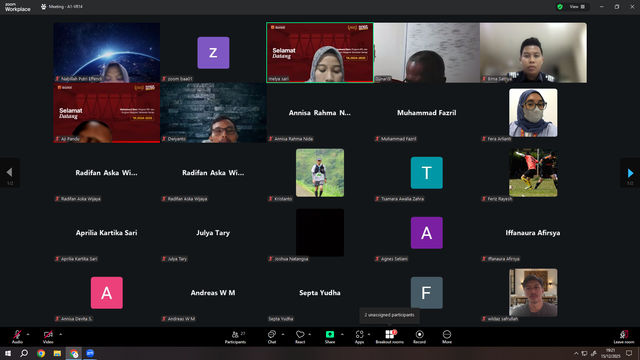Open the React emoji menu
The image size is (640, 360).
(300, 337)
